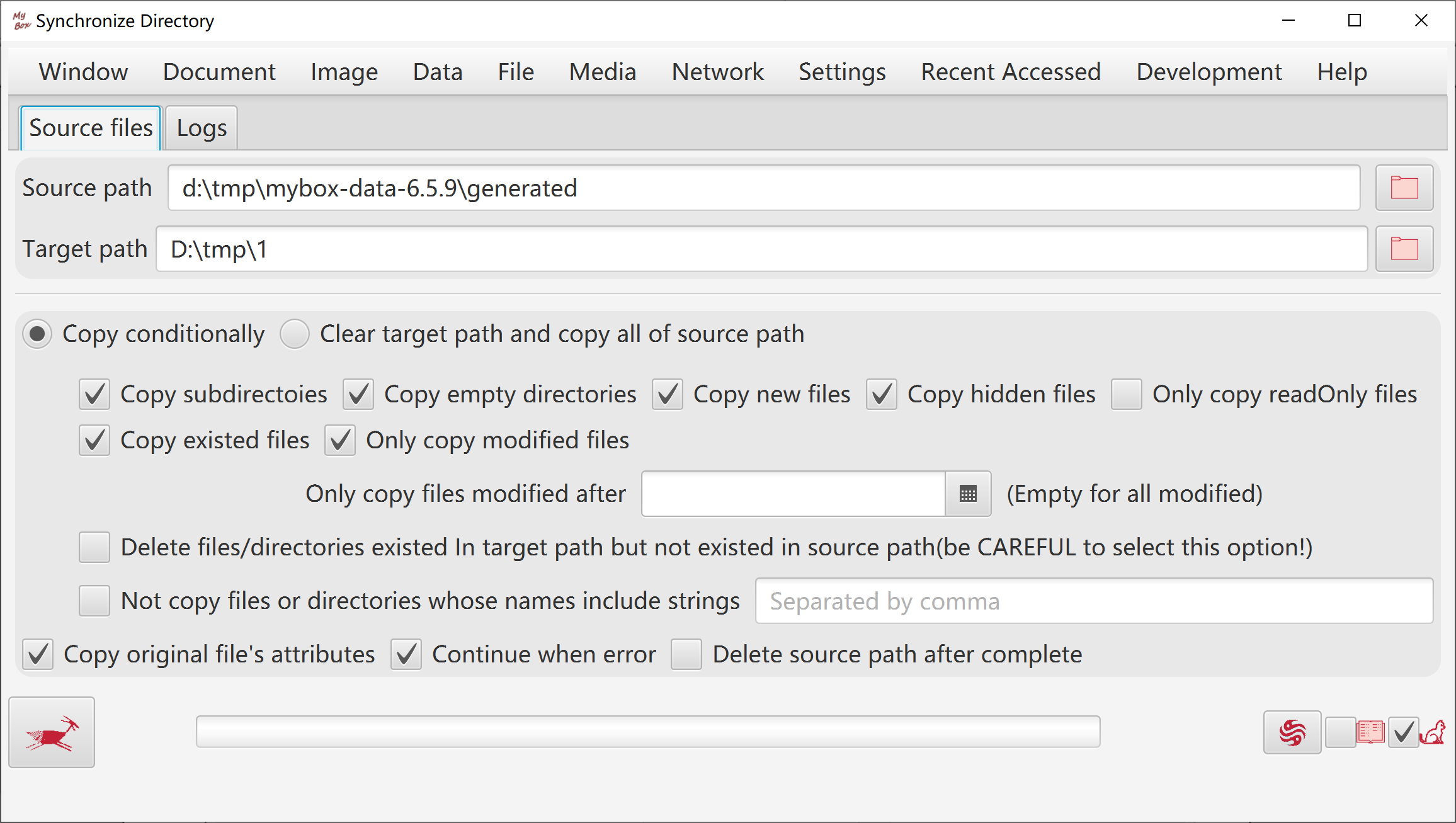
Task: Enable Delete source path after complete
Action: [686, 654]
